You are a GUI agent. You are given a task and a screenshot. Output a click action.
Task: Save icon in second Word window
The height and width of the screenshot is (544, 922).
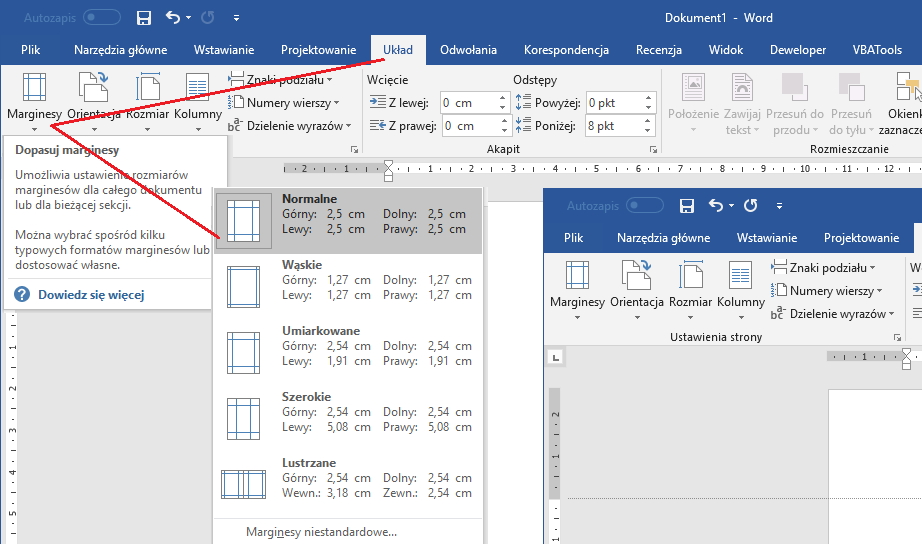687,205
